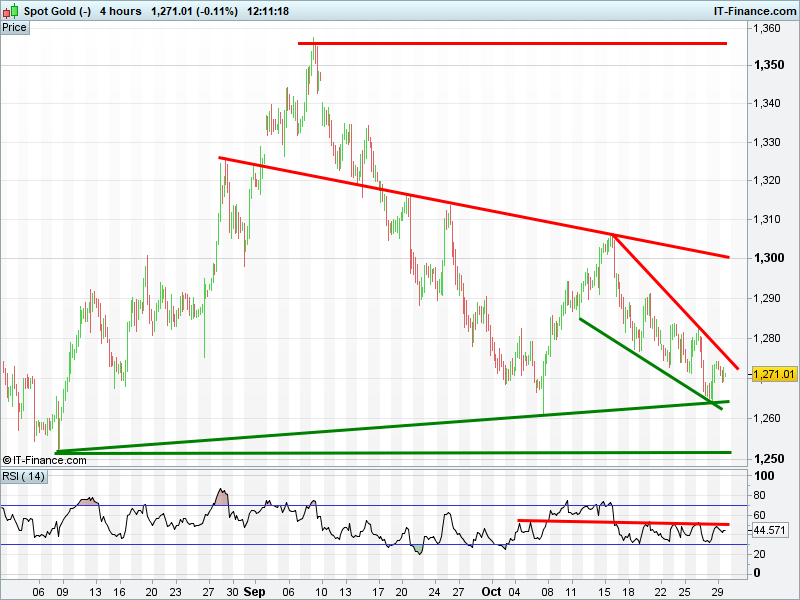
Task: Click the 1,310 price axis label
Action: [x=767, y=219]
